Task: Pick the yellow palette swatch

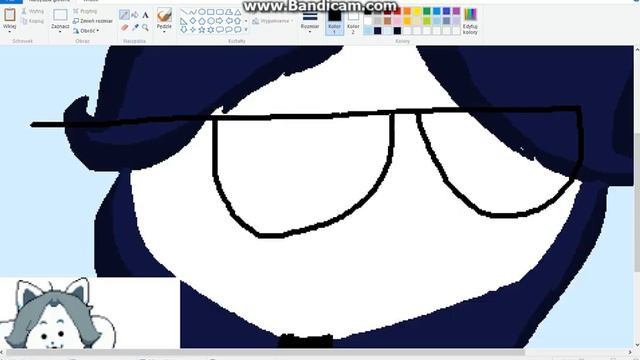Action: click(x=417, y=11)
